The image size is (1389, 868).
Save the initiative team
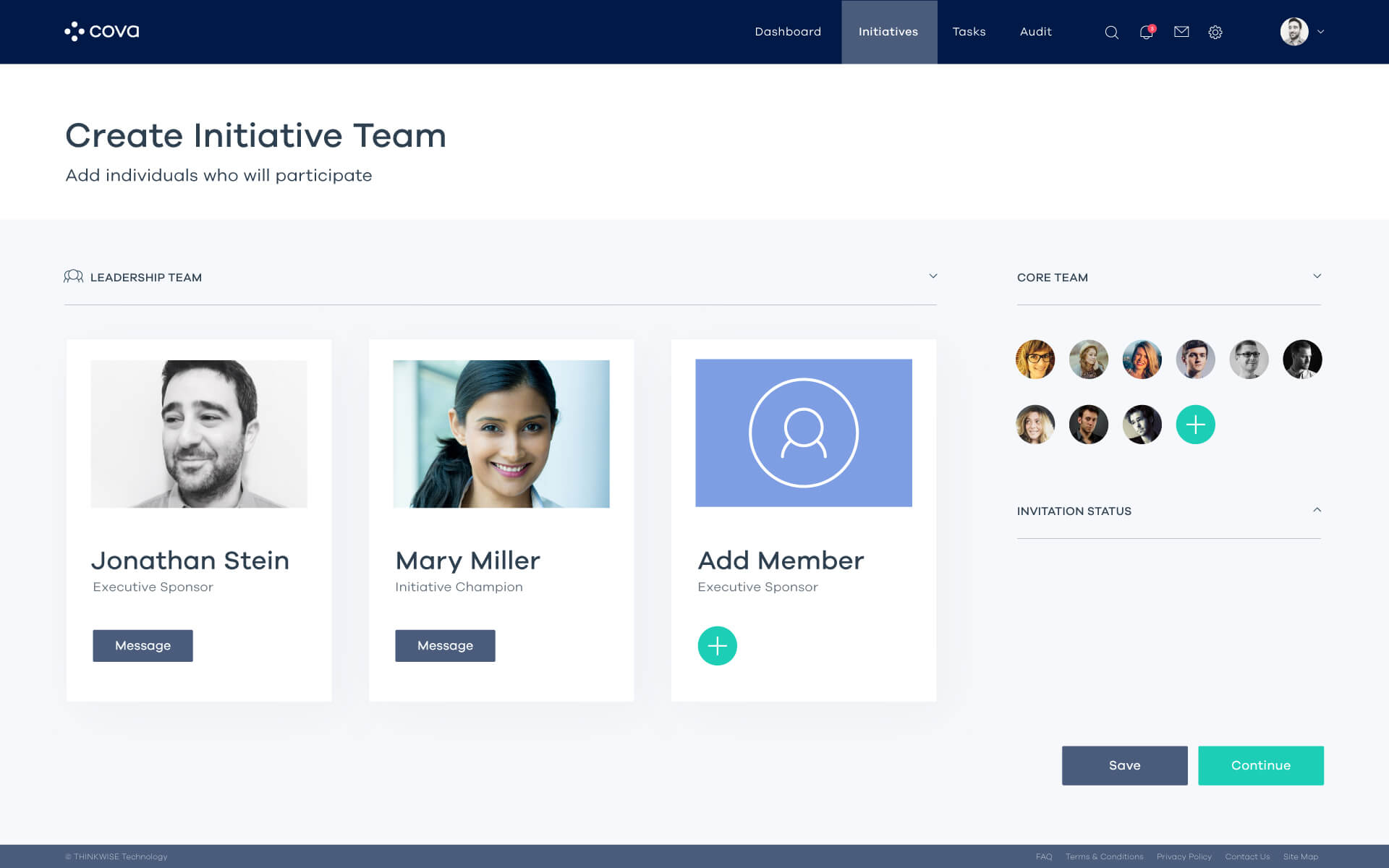tap(1124, 765)
